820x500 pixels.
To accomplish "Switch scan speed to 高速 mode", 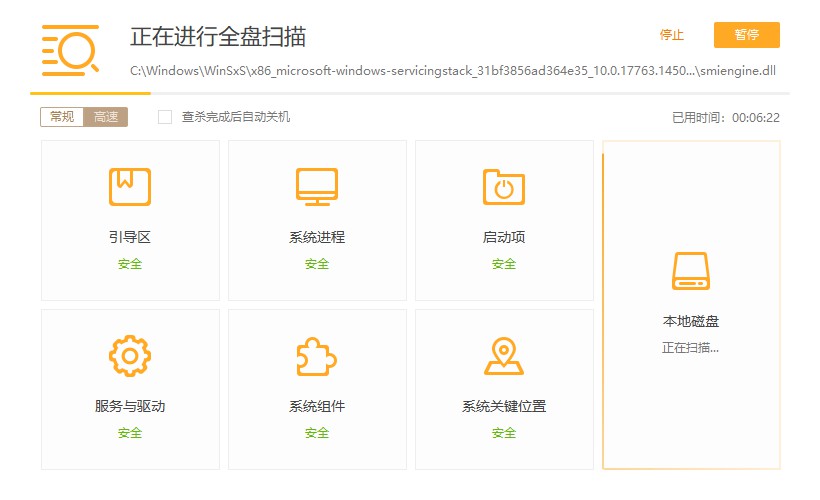I will click(105, 117).
